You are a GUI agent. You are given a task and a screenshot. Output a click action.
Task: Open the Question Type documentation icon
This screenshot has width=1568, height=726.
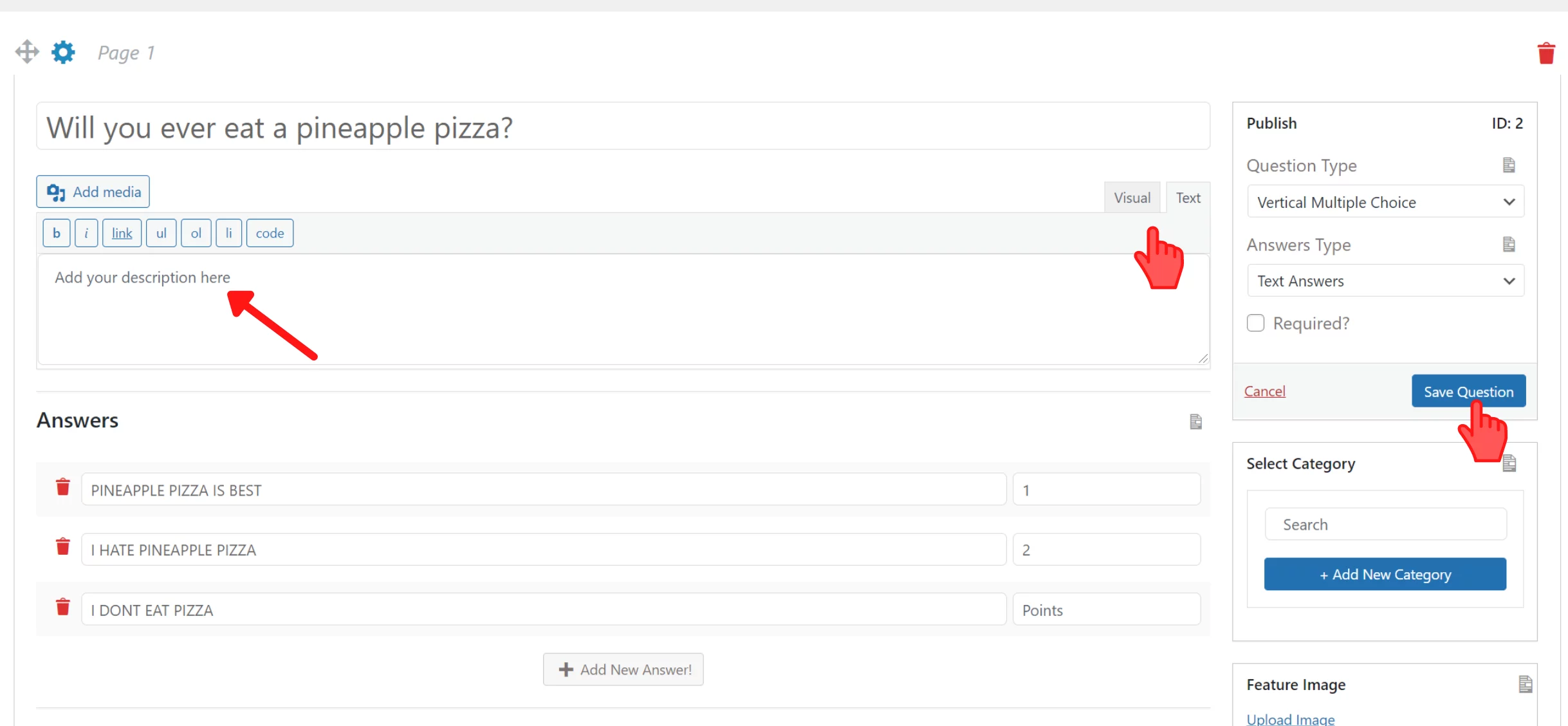coord(1509,165)
